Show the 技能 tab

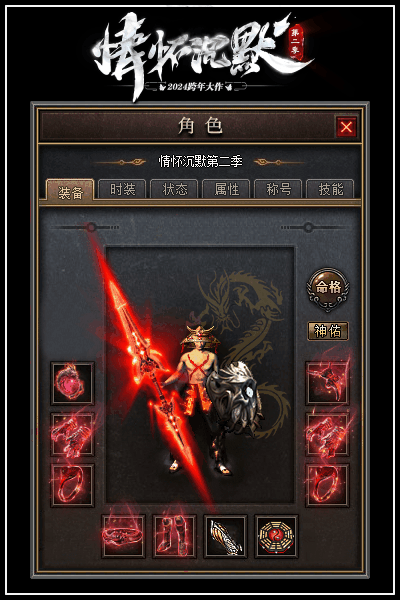tap(331, 189)
